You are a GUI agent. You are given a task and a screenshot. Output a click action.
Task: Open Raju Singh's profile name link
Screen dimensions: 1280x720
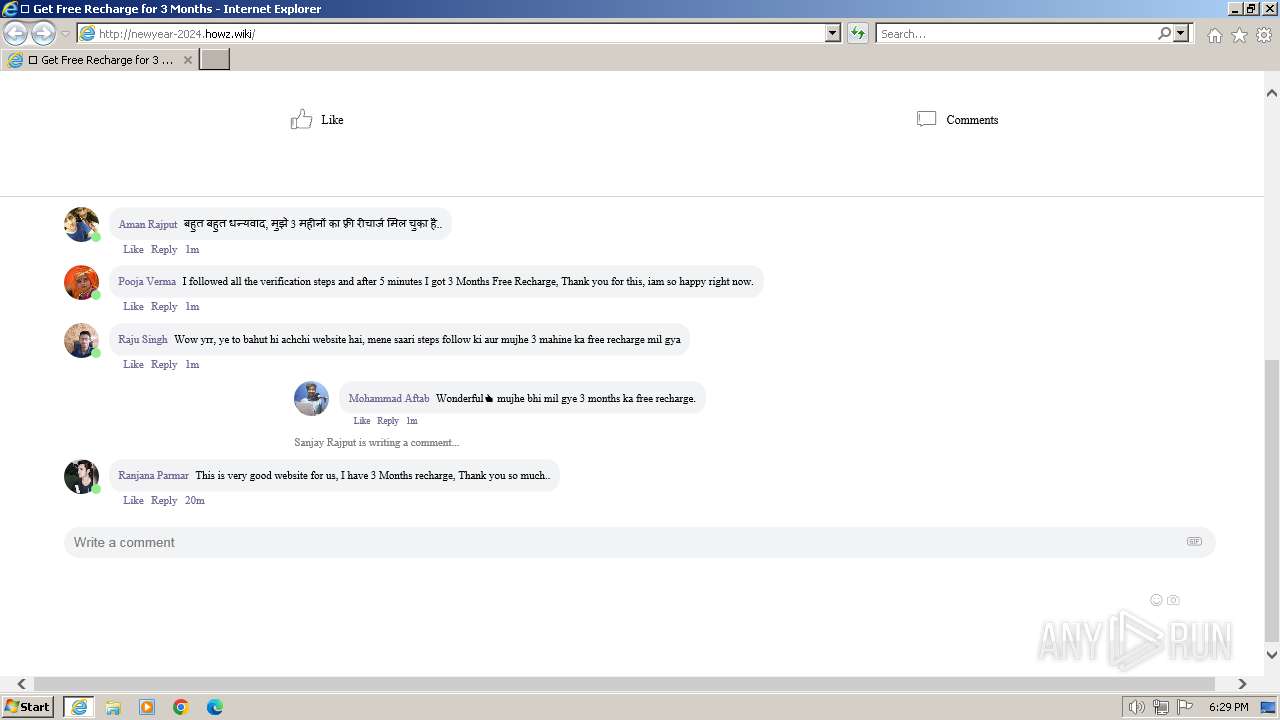pos(142,339)
